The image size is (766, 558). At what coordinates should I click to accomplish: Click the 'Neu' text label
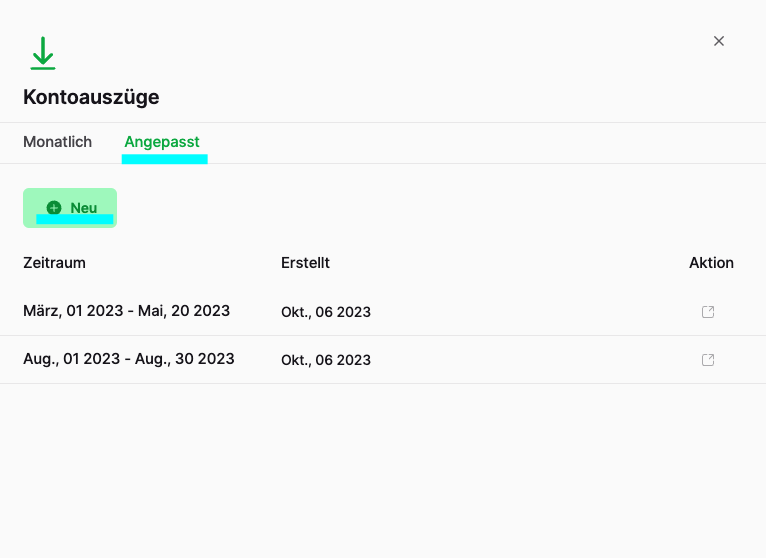(84, 208)
